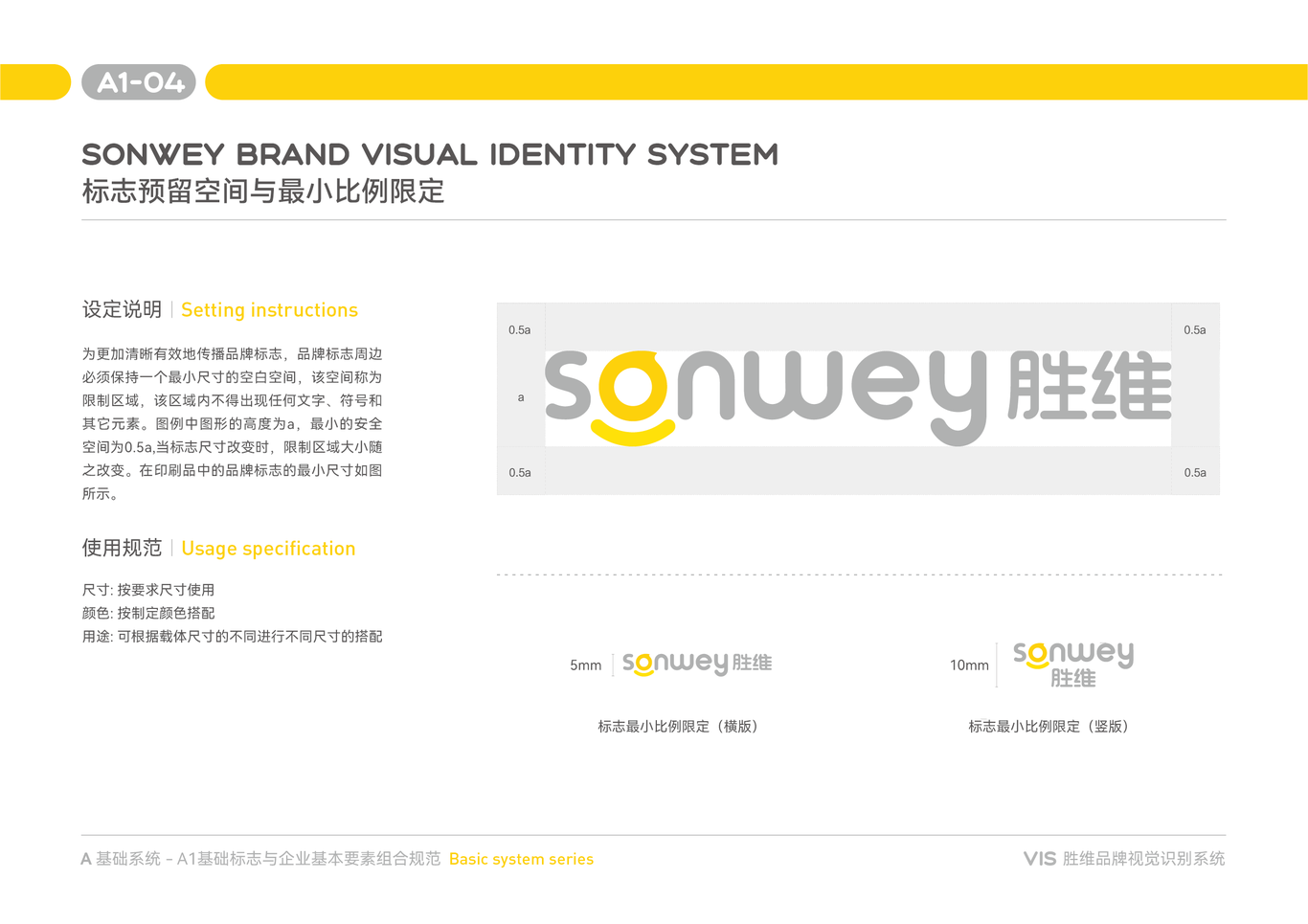Click the 使用规范 section heading
The width and height of the screenshot is (1308, 924).
[122, 548]
